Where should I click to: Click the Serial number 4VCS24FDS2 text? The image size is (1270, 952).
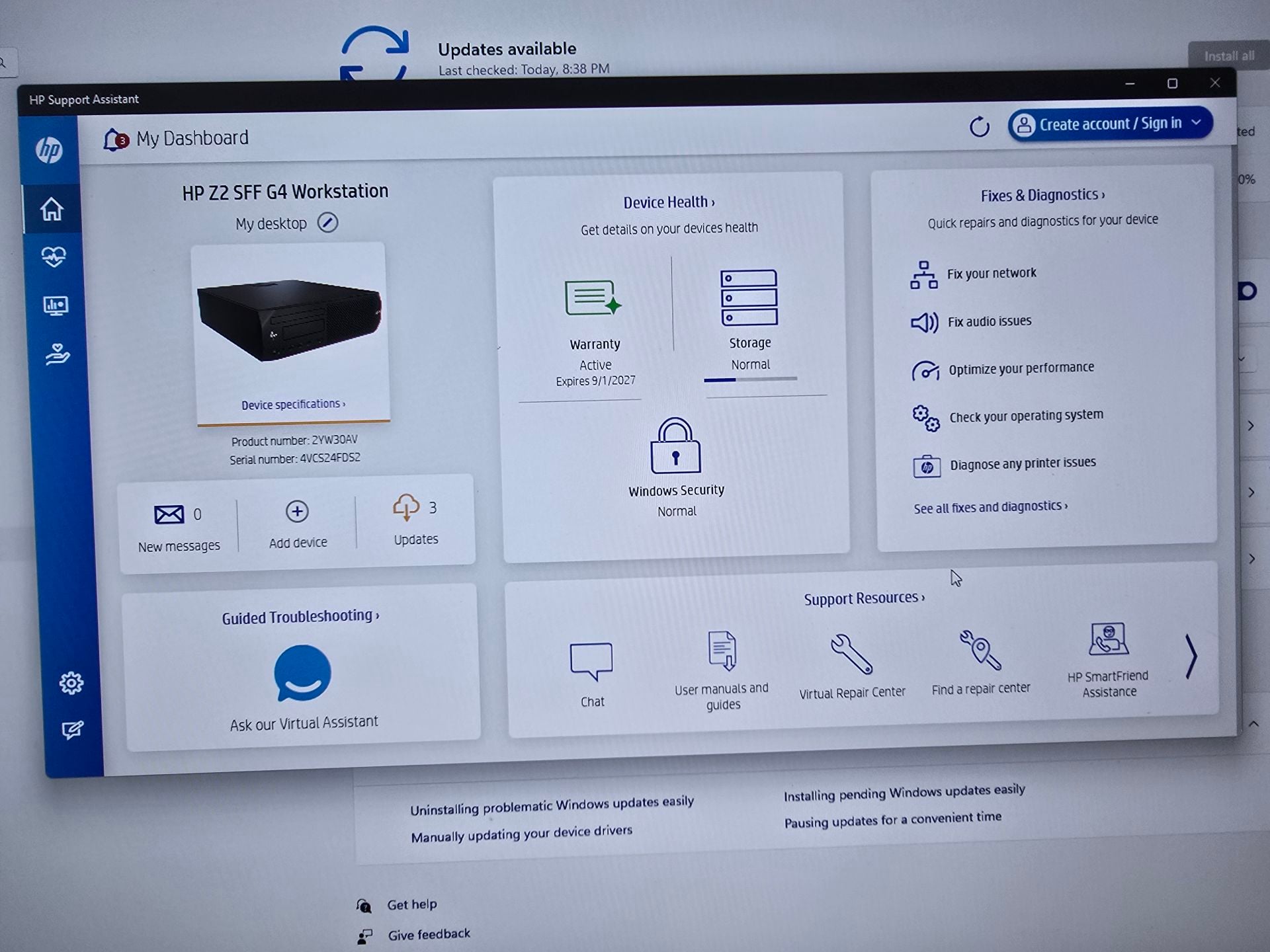click(295, 458)
